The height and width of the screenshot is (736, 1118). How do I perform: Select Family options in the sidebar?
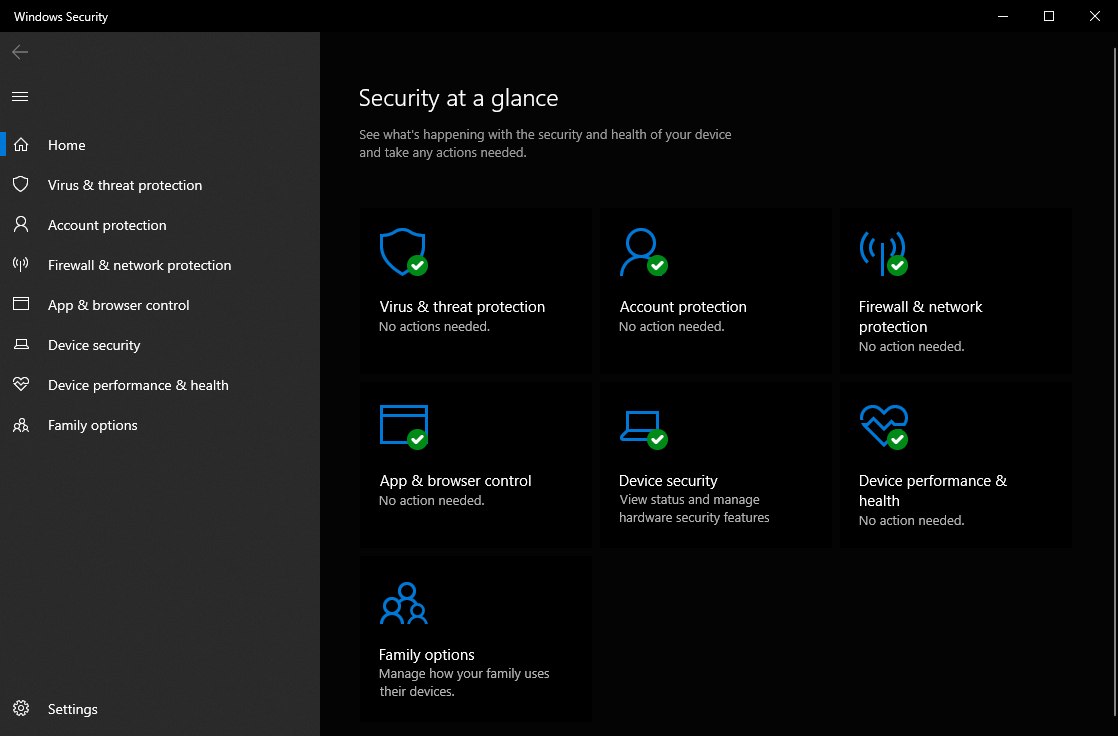[92, 425]
